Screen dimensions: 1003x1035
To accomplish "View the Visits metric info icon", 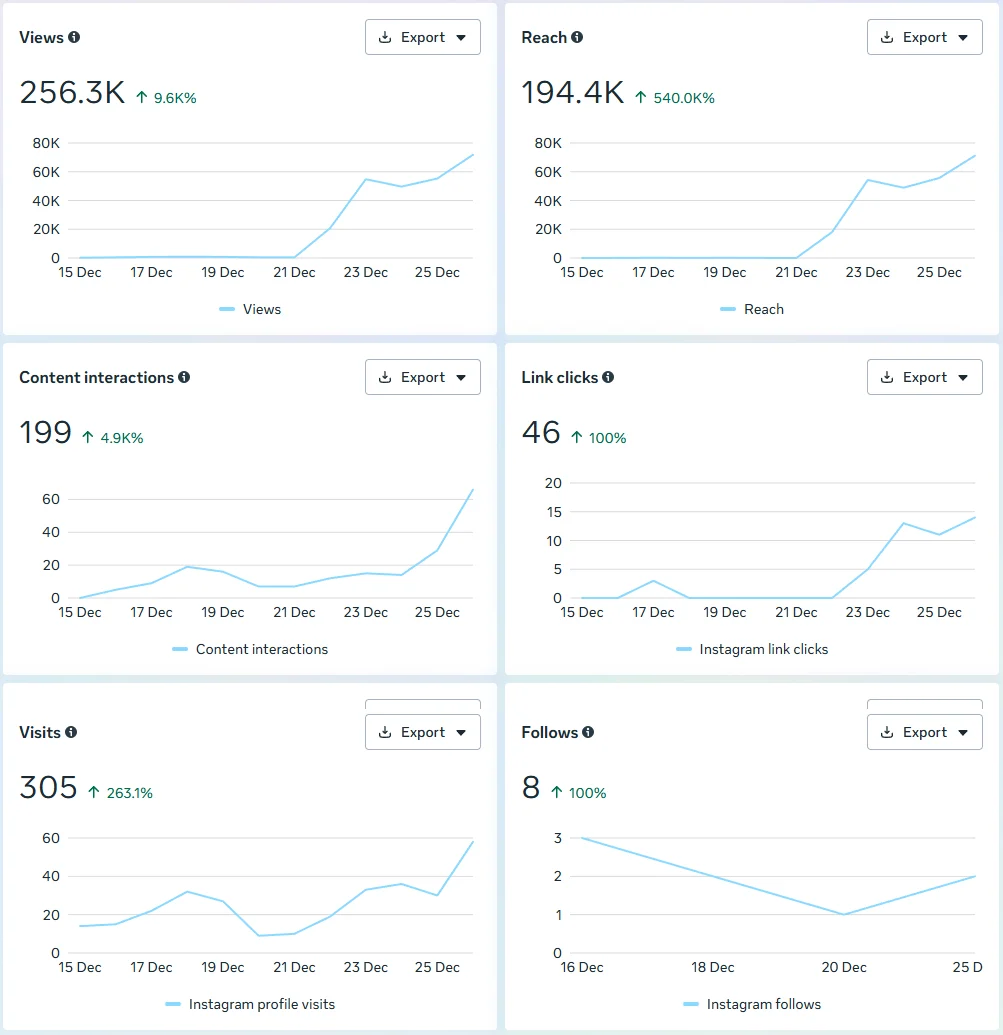I will coord(70,732).
